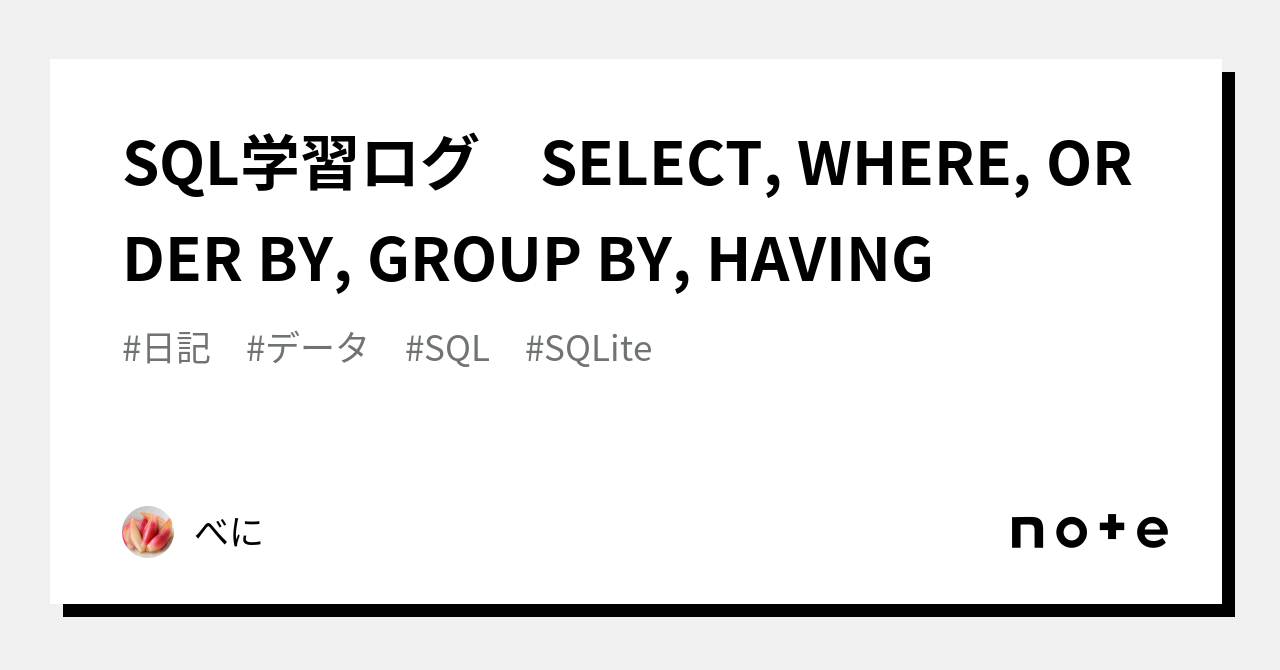The width and height of the screenshot is (1280, 670).
Task: Click the word HAVING in the title
Action: pos(820,258)
